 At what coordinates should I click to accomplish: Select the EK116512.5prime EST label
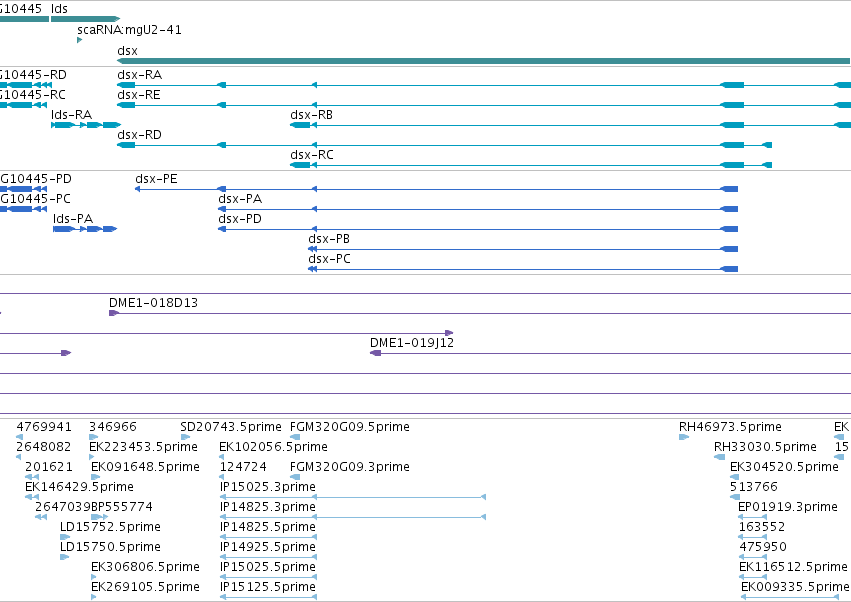[793, 567]
